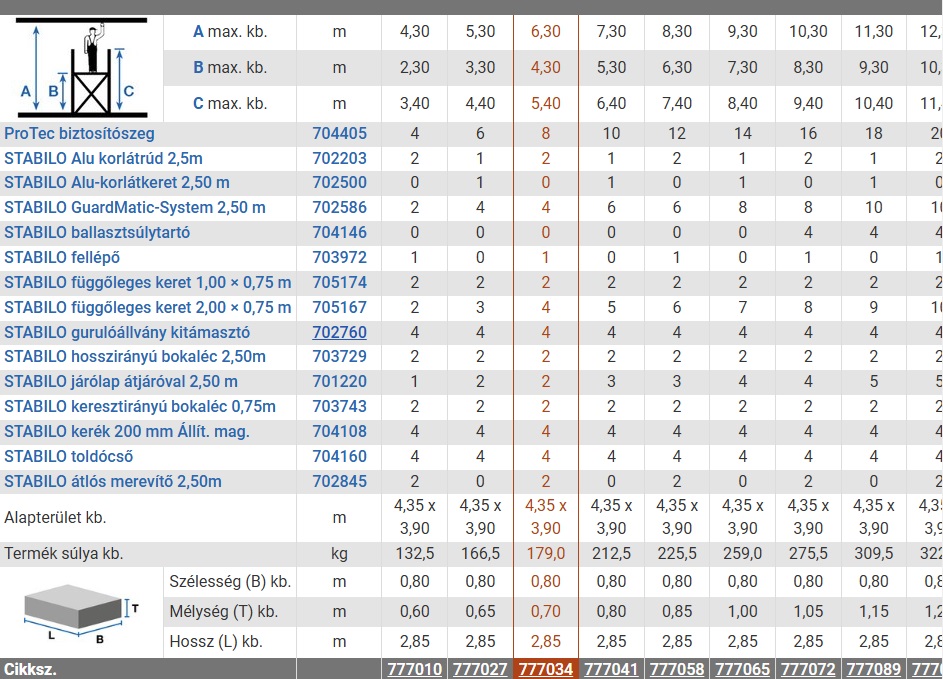
Task: Click article number 705174
Action: pyautogui.click(x=339, y=282)
